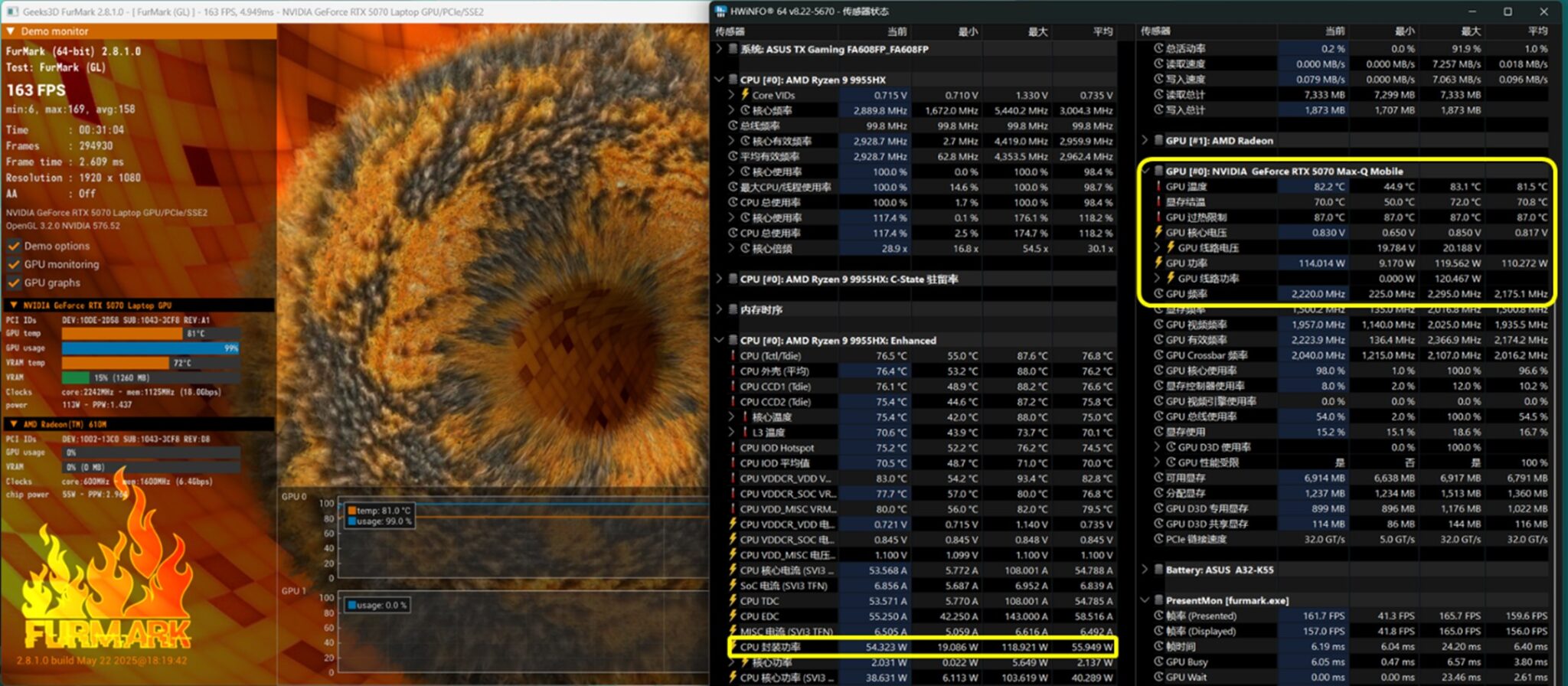Expand the Core VIDs row
Image resolution: width=1568 pixels, height=686 pixels.
click(732, 95)
